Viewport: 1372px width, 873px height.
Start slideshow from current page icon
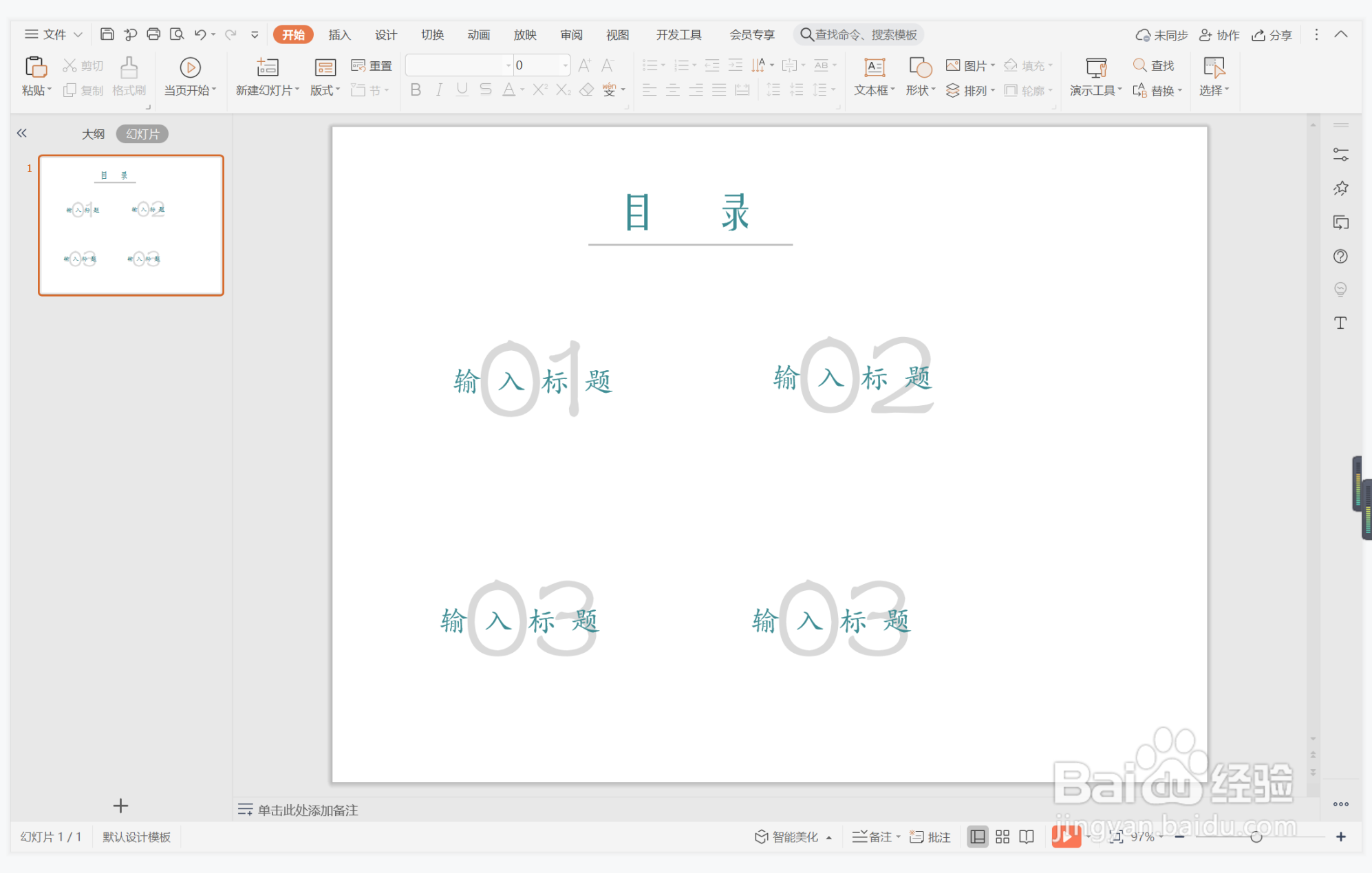190,67
